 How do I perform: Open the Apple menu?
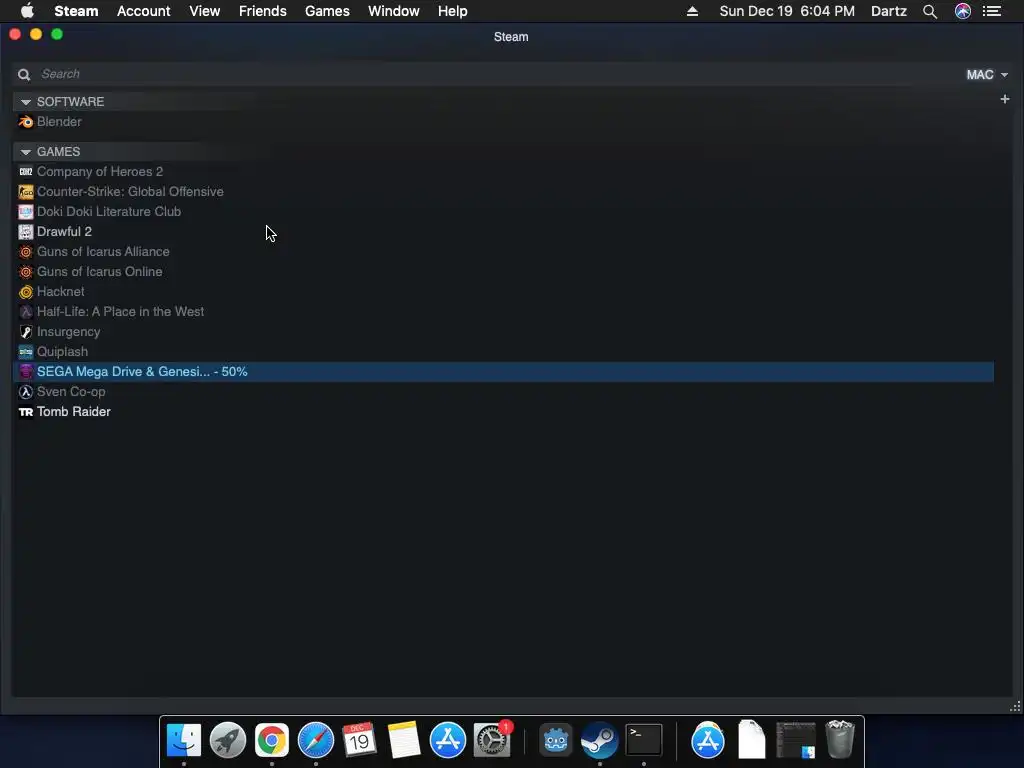point(27,11)
